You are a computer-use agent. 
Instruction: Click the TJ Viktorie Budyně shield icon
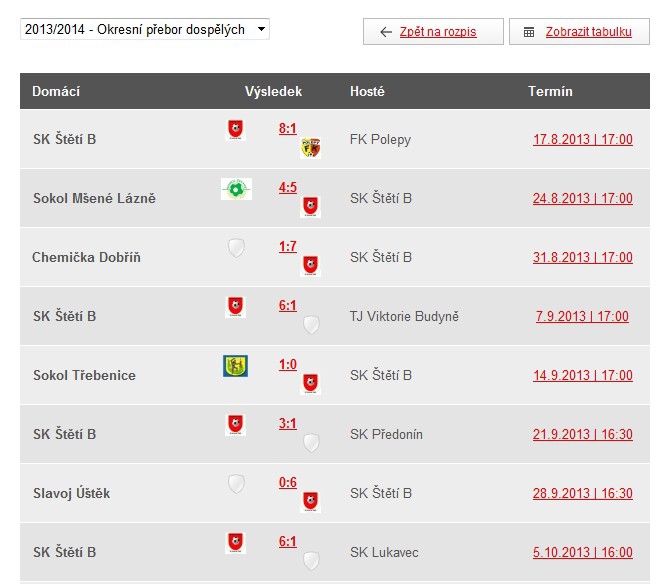click(x=311, y=325)
